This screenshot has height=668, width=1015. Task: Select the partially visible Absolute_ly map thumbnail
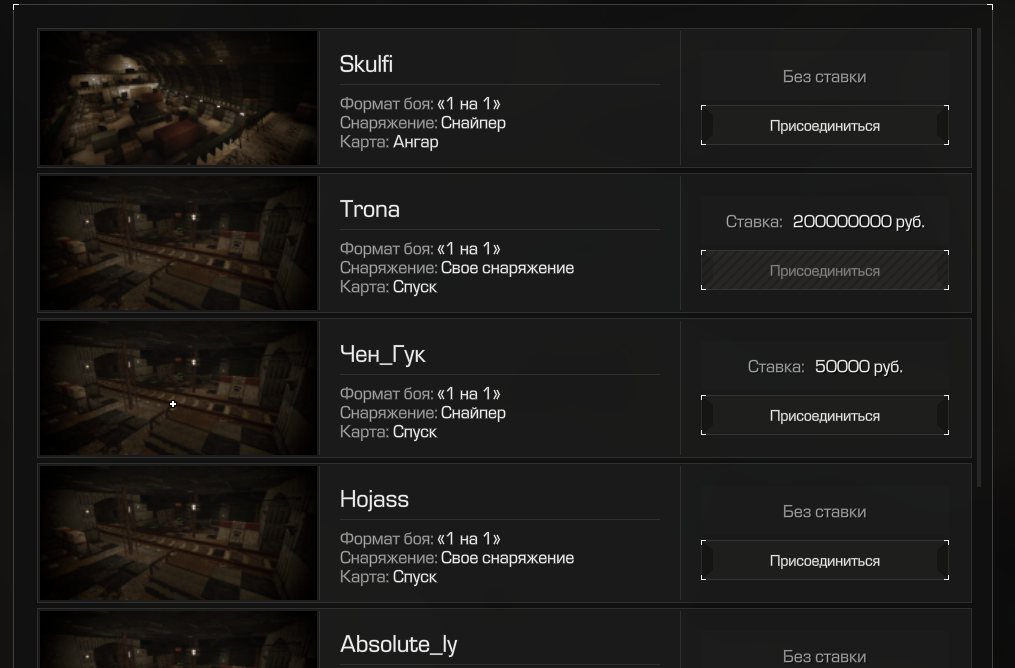(x=178, y=641)
